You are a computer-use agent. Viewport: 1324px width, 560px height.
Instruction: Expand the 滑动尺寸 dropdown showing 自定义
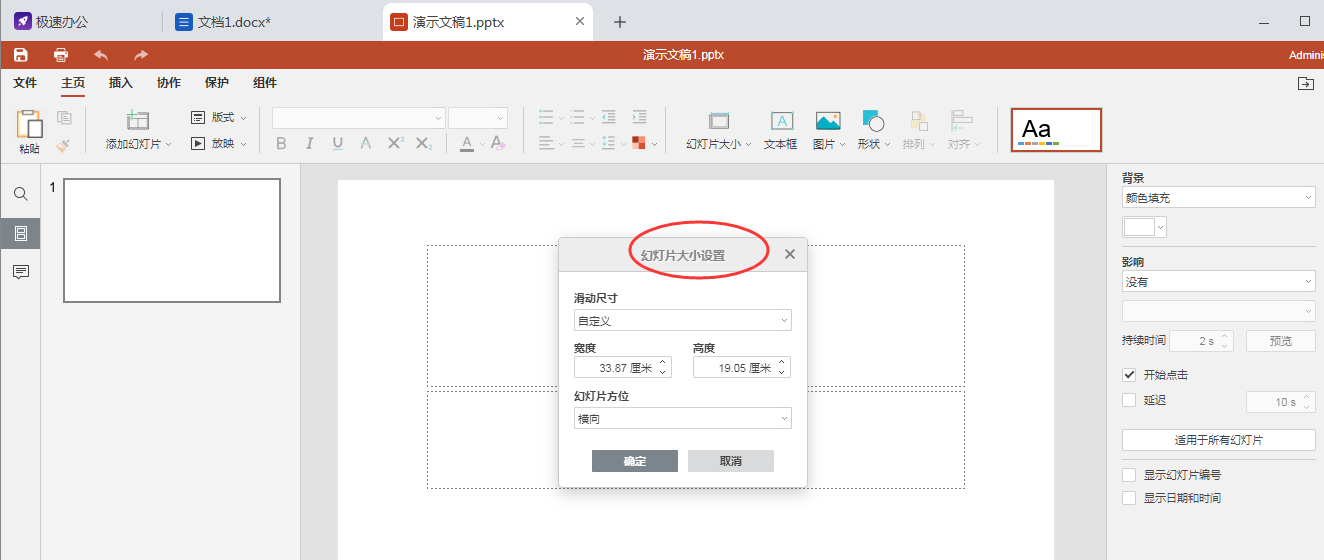click(683, 321)
